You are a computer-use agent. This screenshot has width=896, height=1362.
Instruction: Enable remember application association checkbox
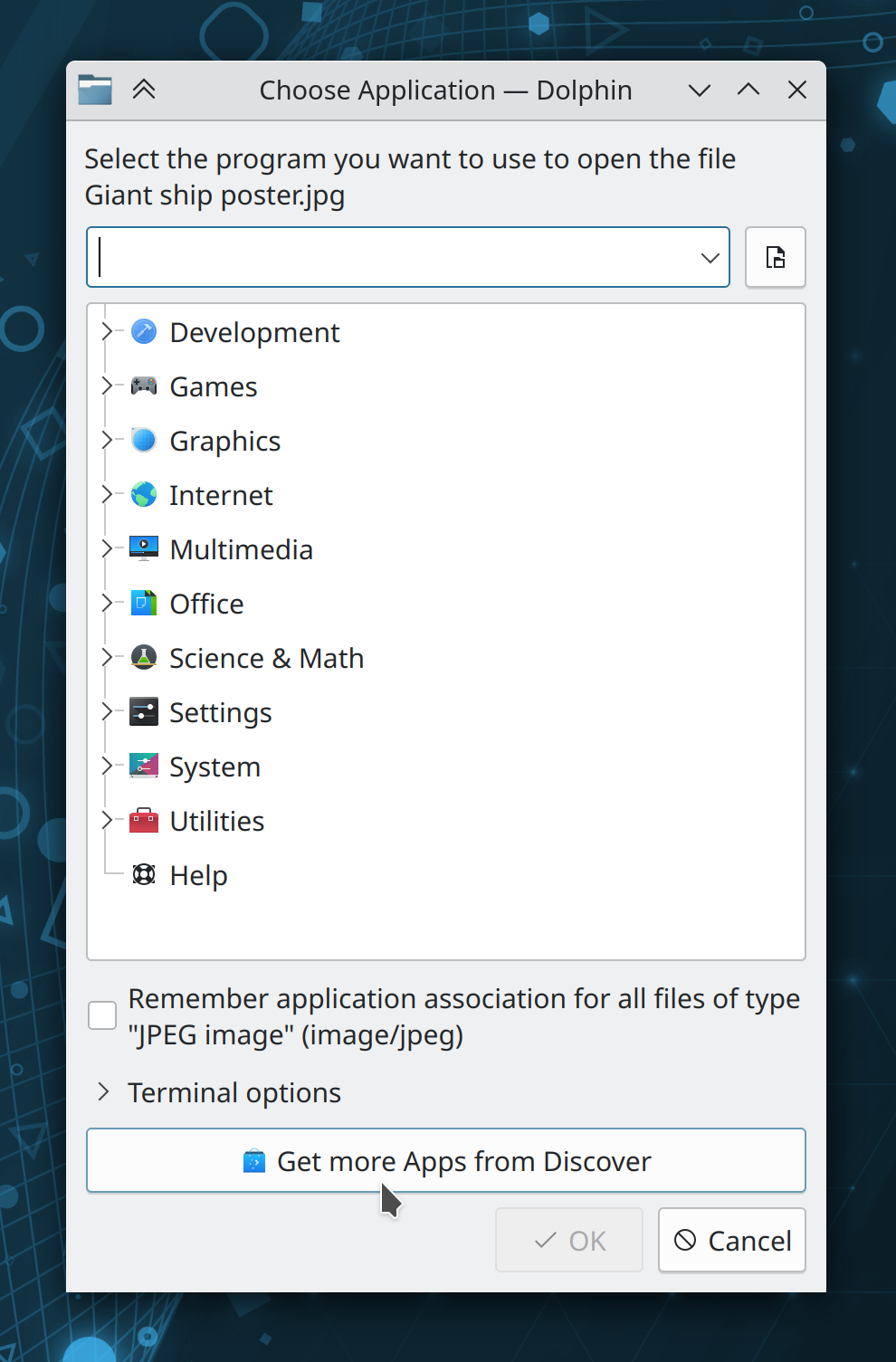click(102, 1015)
